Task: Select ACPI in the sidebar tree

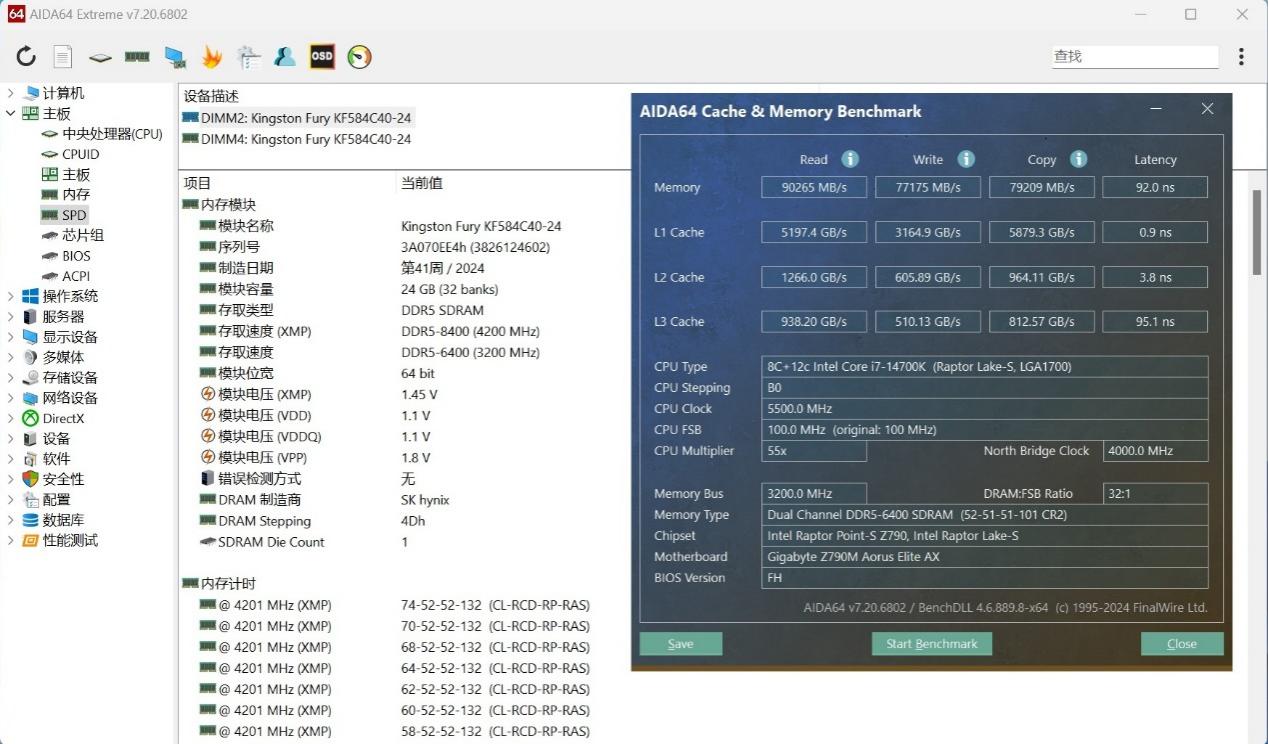Action: (x=76, y=276)
